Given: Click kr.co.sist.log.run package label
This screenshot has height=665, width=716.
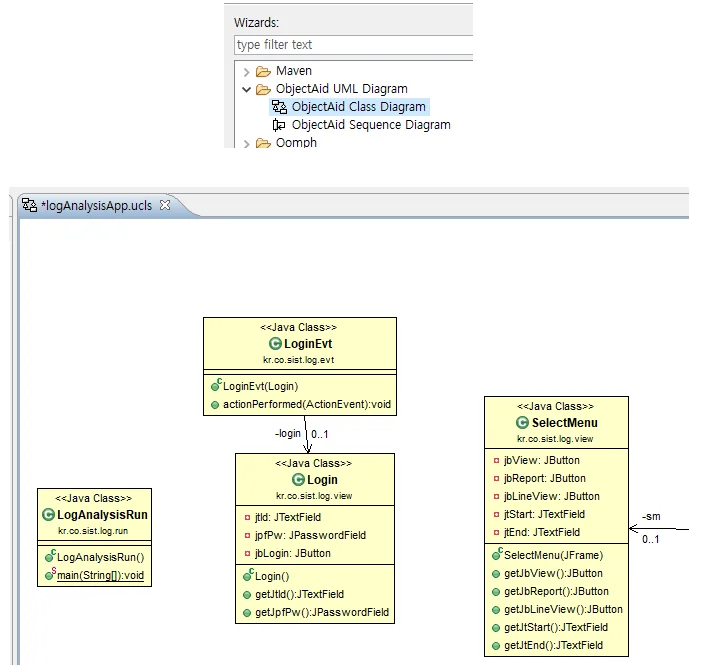Looking at the screenshot, I should (93, 531).
